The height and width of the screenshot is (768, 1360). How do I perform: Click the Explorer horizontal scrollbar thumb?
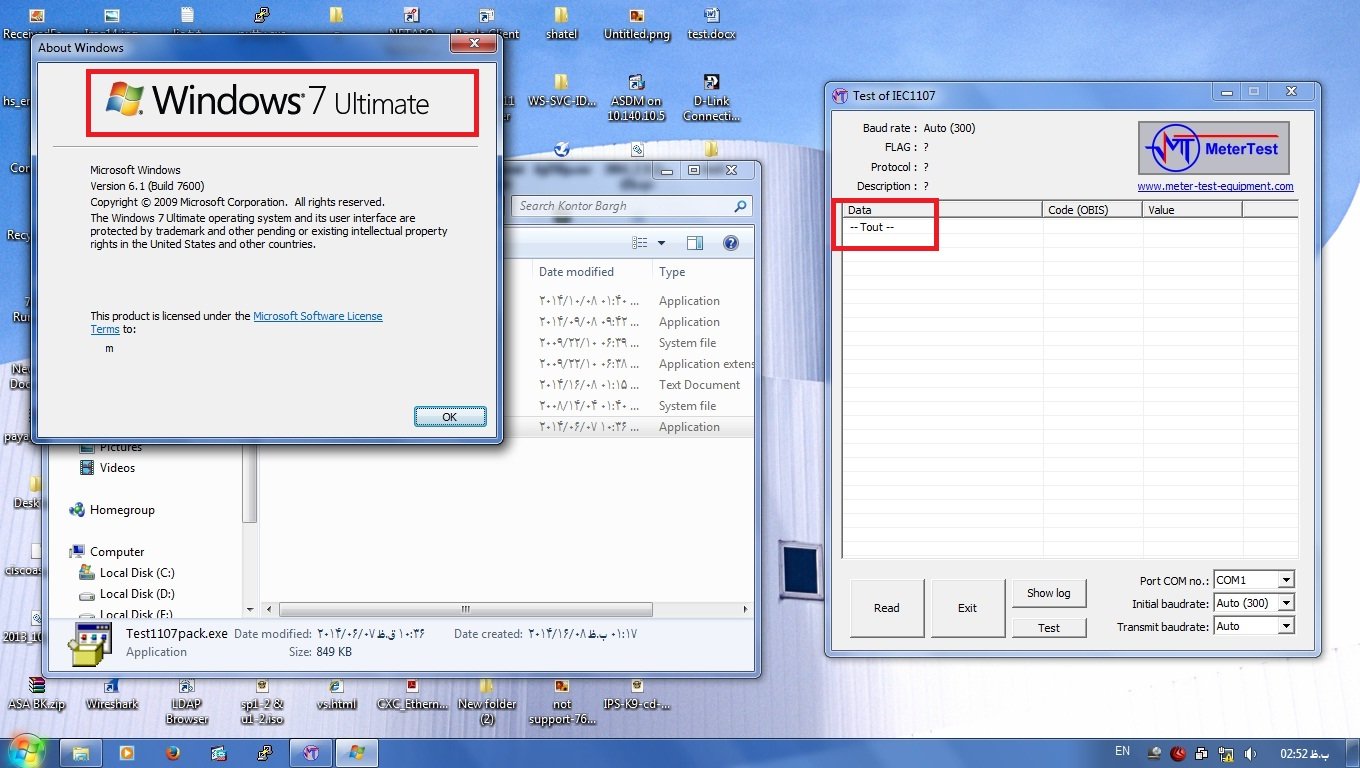(x=466, y=609)
